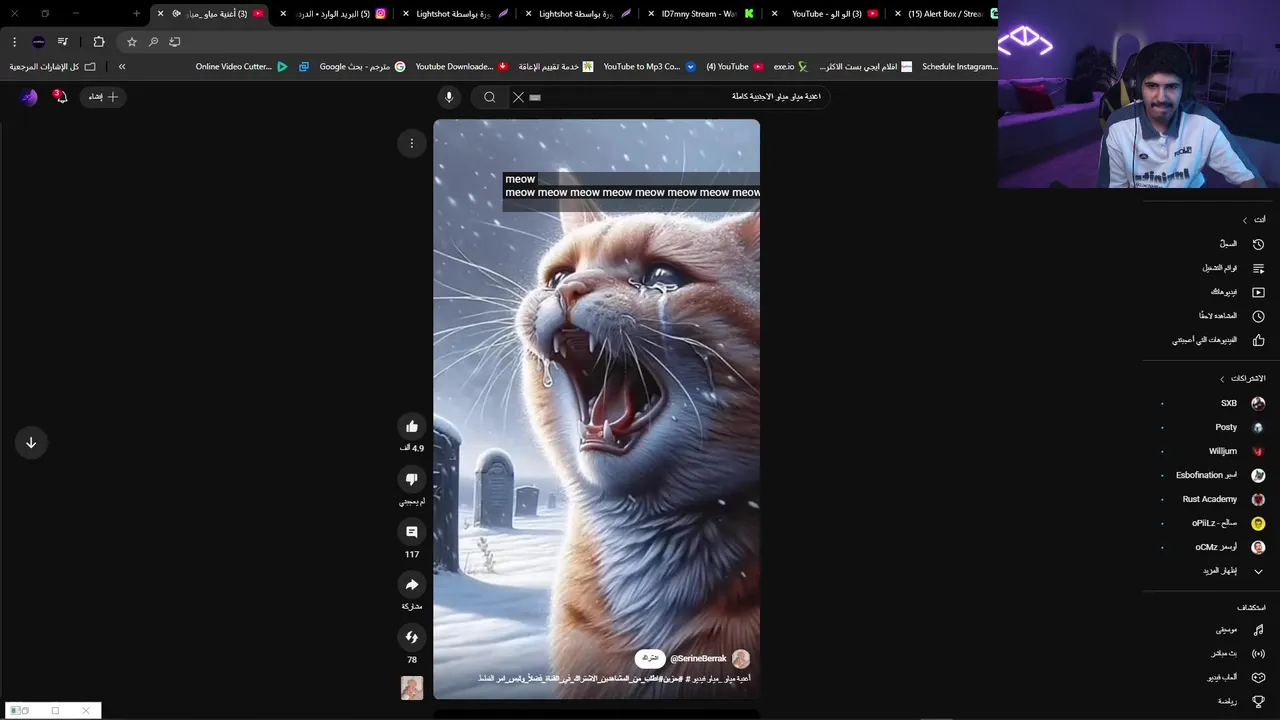Open the SerineBerrak avatar on the short
Image resolution: width=1280 pixels, height=720 pixels.
(741, 659)
